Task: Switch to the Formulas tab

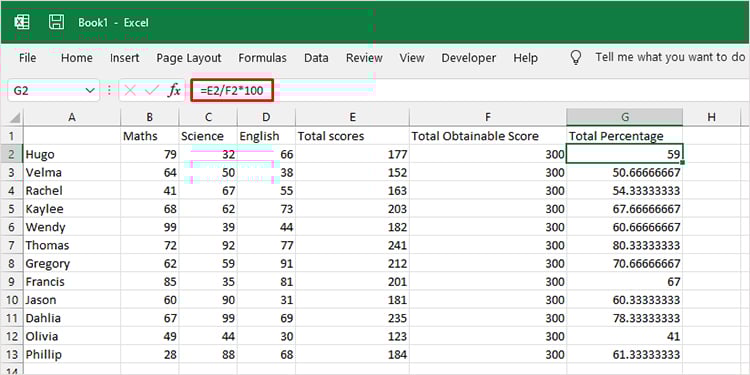Action: click(263, 58)
